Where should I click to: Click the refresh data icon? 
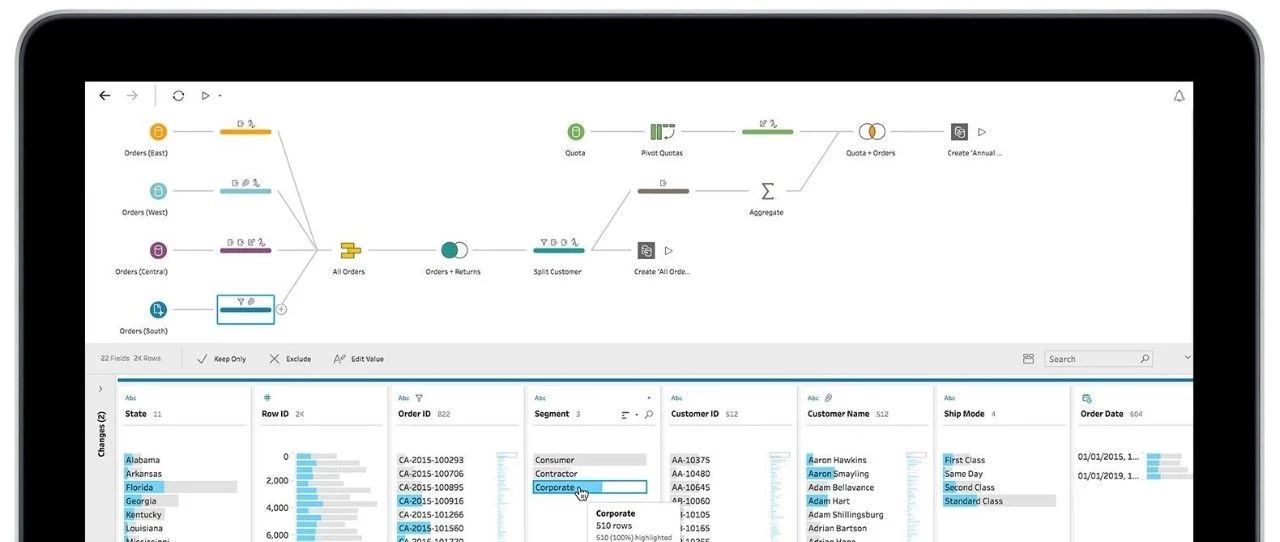tap(178, 96)
